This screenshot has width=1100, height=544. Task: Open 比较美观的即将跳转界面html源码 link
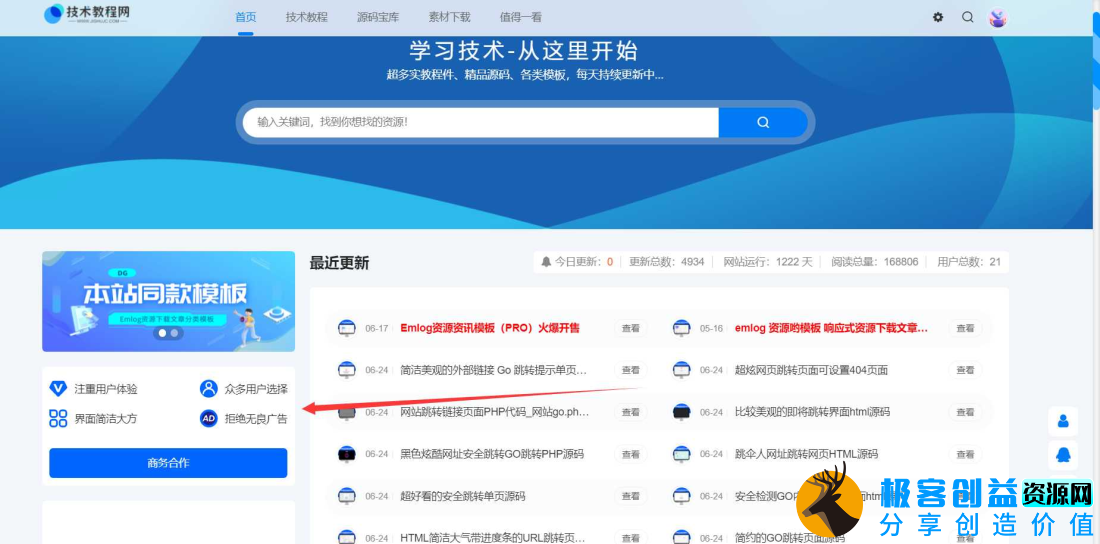[x=814, y=412]
